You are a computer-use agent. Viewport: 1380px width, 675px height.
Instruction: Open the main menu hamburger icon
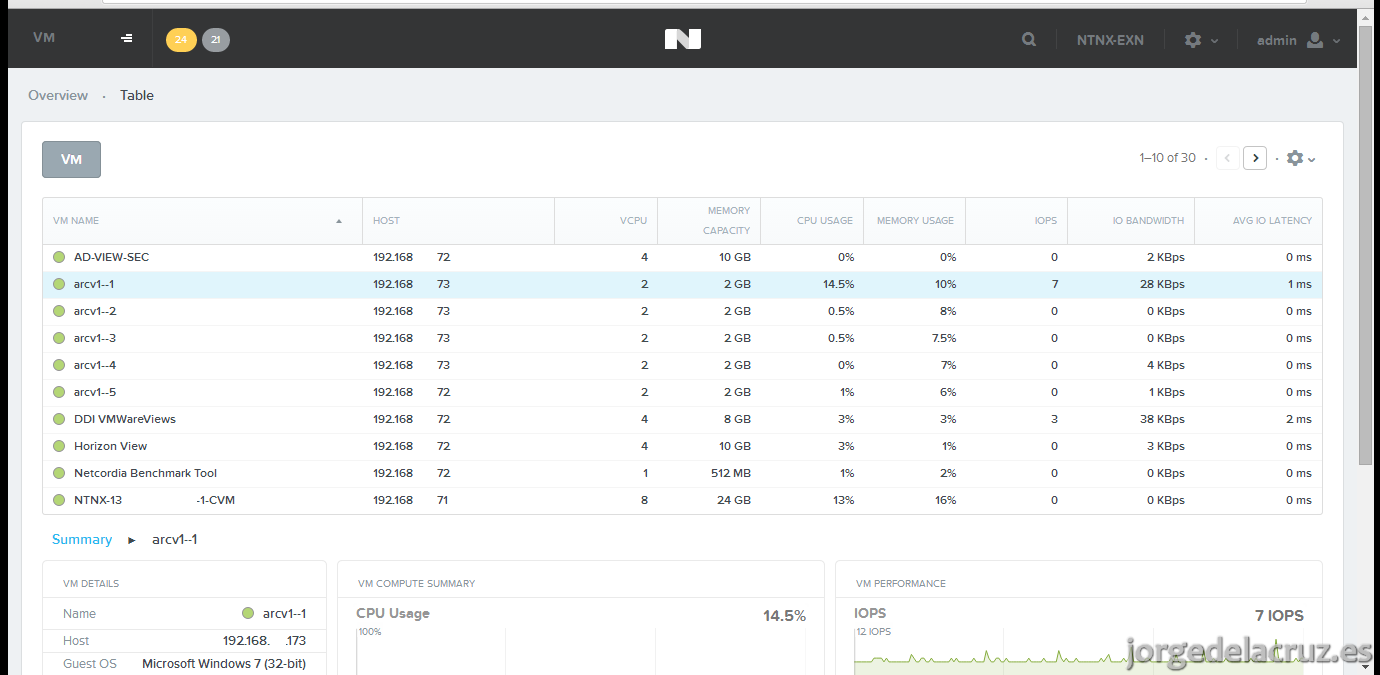click(x=127, y=39)
